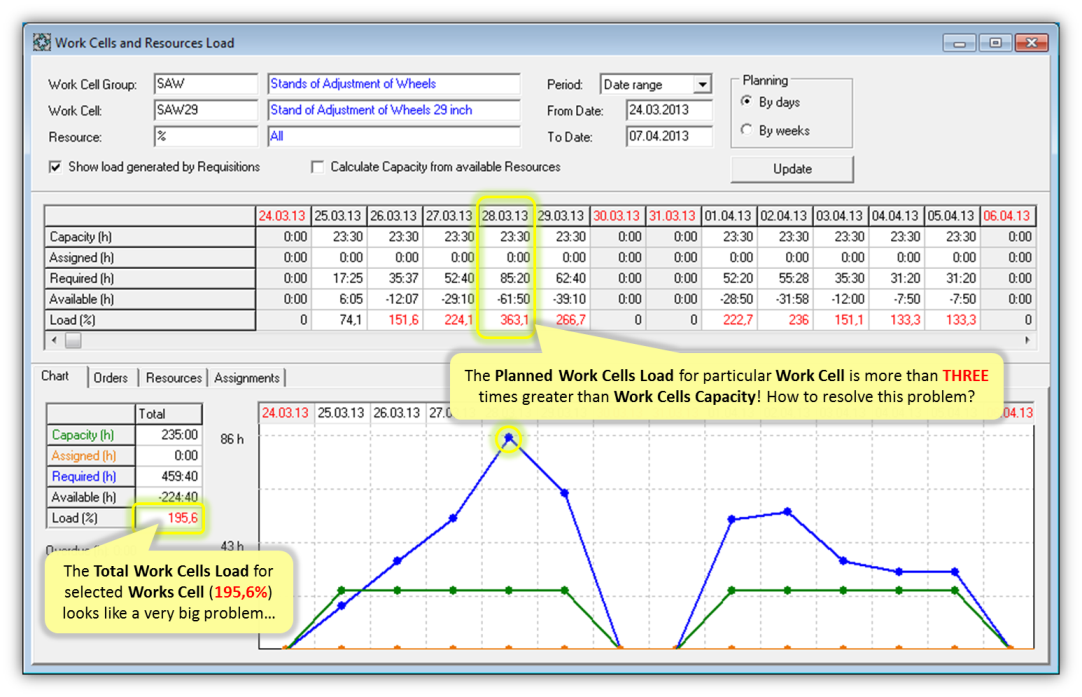Click the horizontal scrollbar thumb of the table
This screenshot has height=697, width=1082.
coord(73,340)
